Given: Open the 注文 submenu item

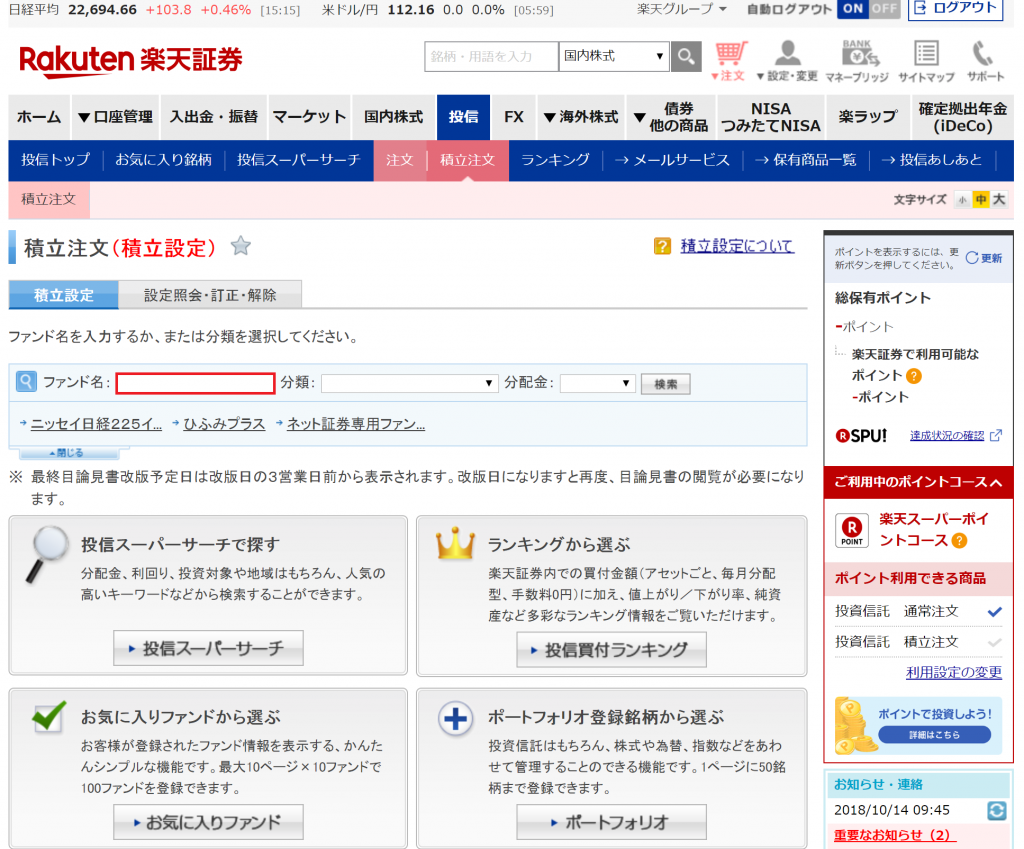Looking at the screenshot, I should tap(400, 160).
